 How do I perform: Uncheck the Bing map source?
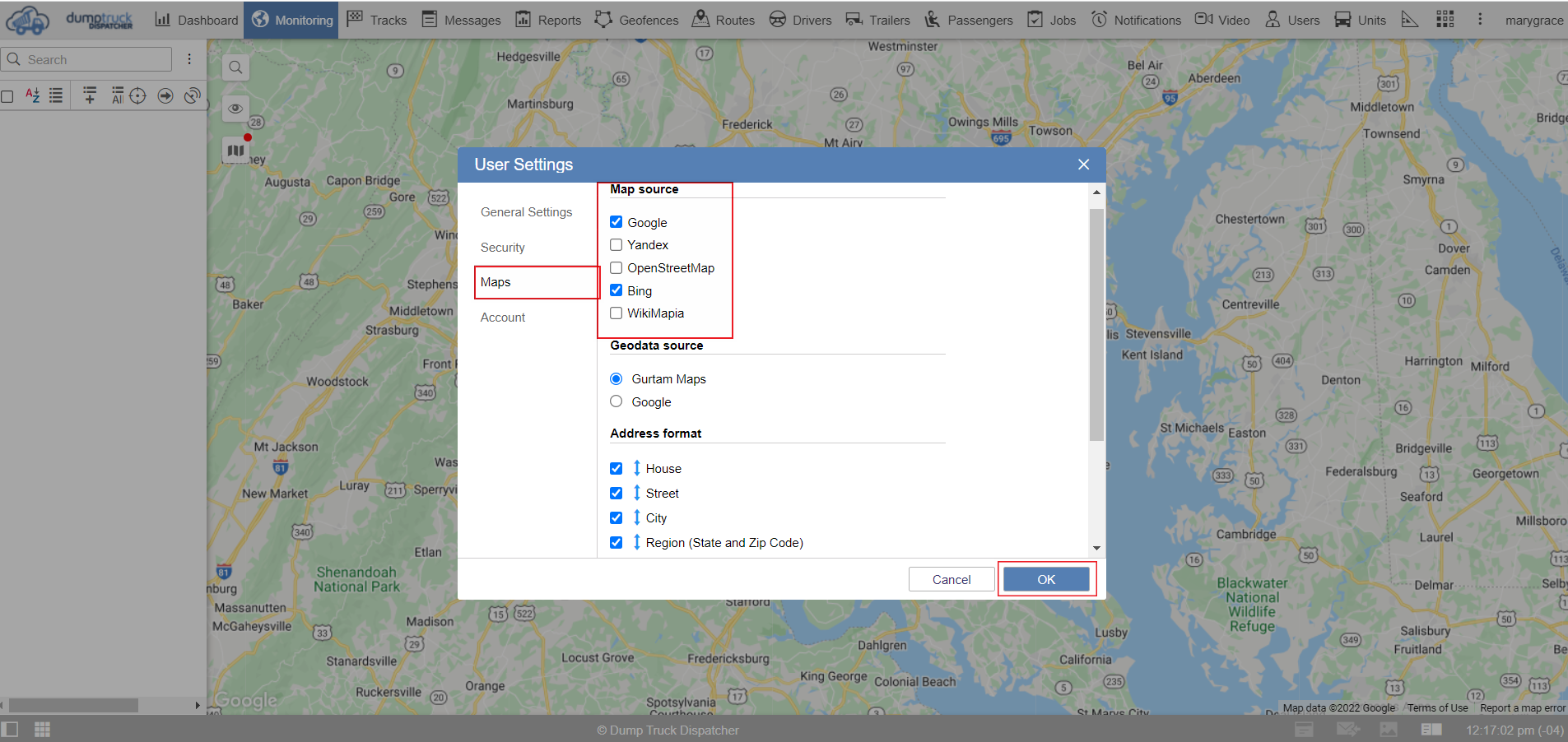(x=616, y=290)
